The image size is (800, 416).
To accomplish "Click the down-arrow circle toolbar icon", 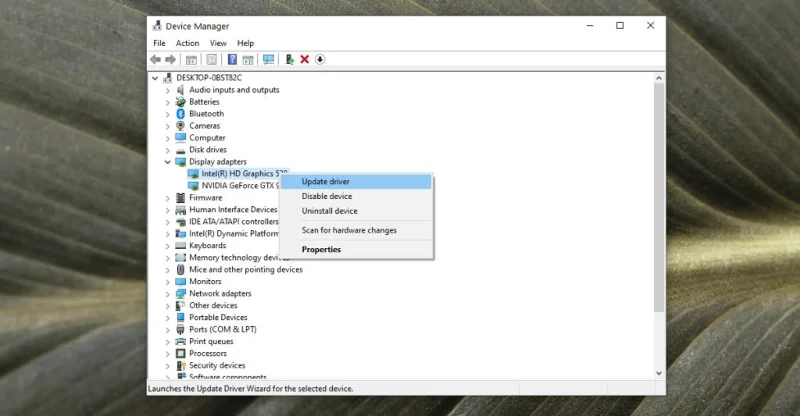I will click(320, 60).
